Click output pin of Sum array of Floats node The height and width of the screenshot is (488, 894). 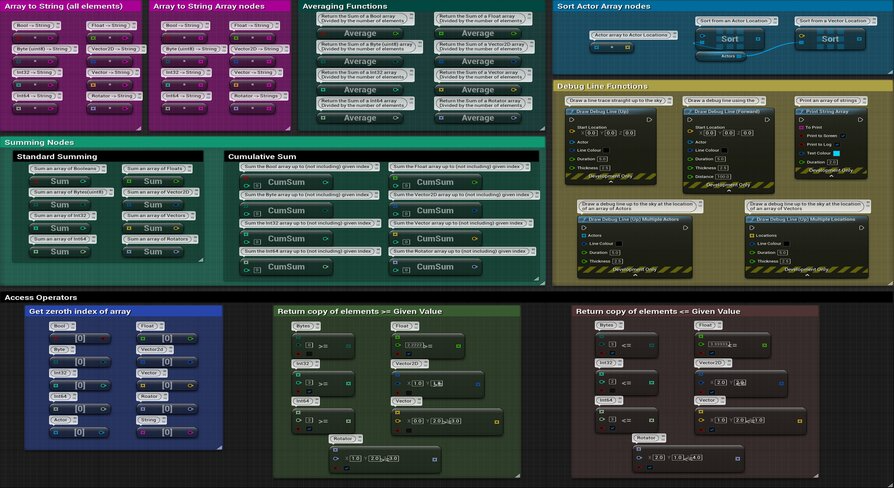(x=176, y=181)
